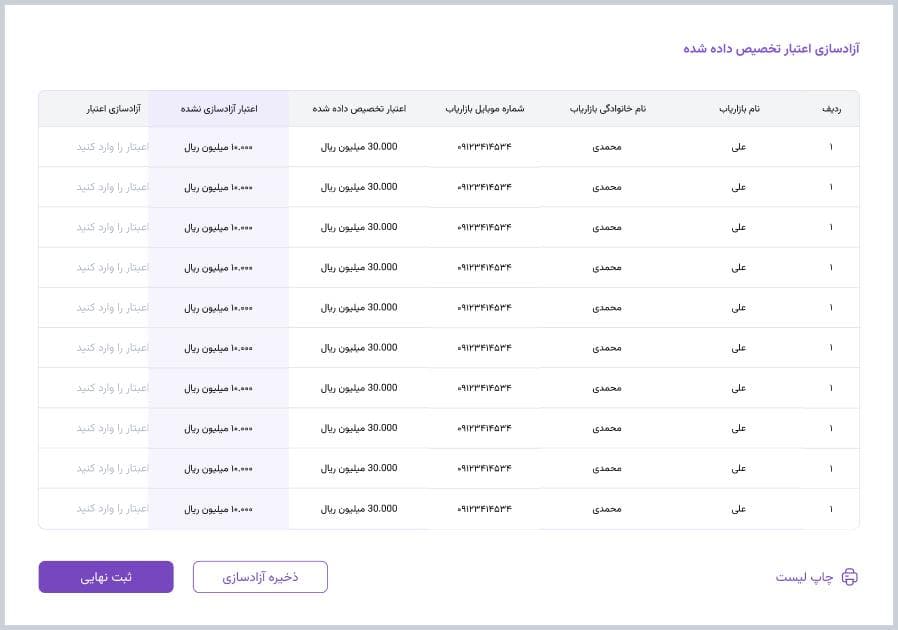
Task: Click the نام بازاریاب column header
Action: 739,109
